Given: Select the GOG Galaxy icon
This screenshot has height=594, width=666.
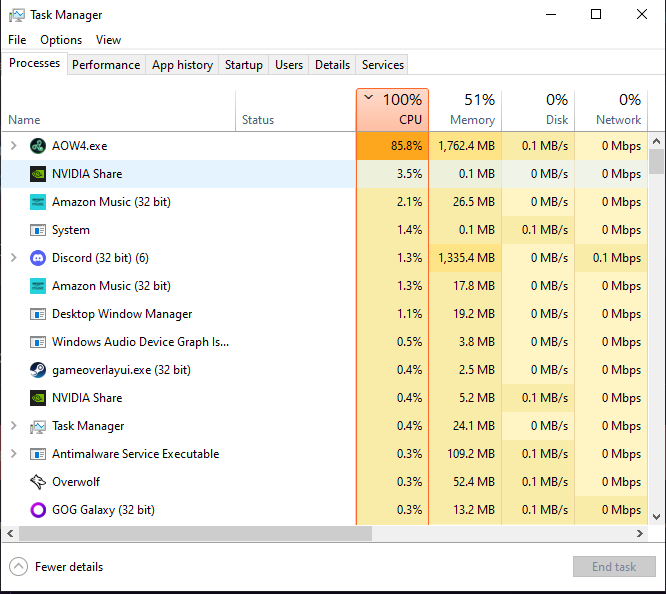Looking at the screenshot, I should tap(38, 510).
